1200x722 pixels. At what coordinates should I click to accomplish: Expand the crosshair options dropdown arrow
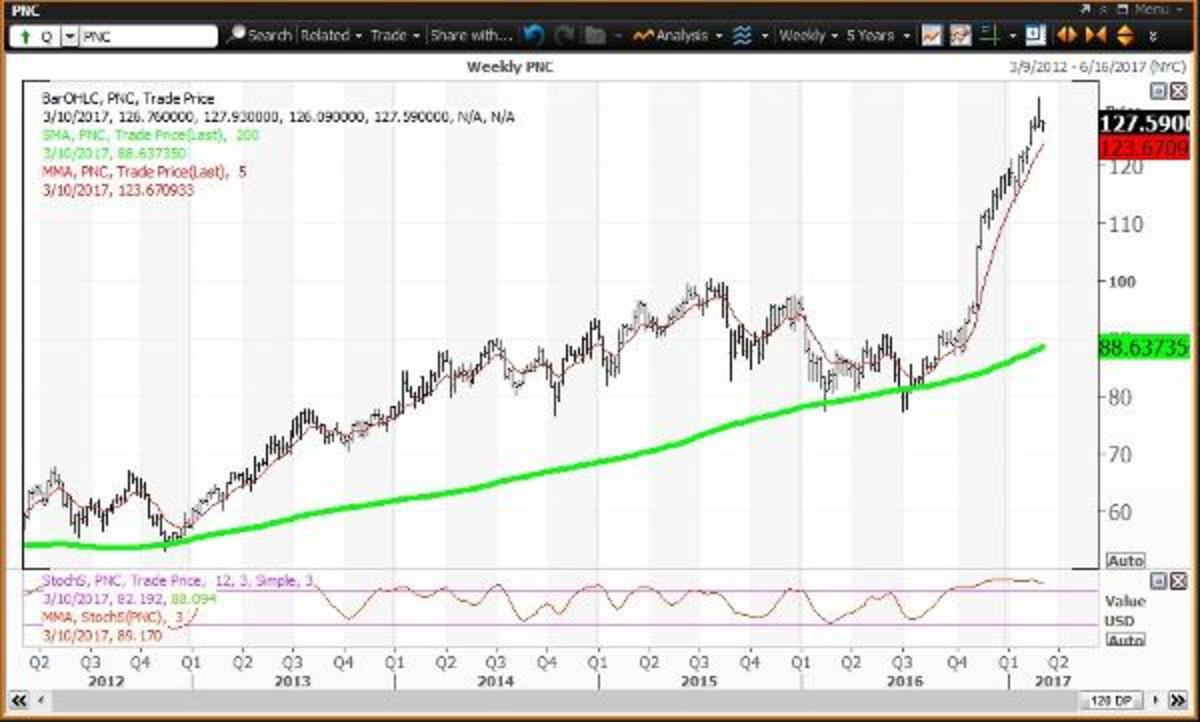[x=1012, y=36]
